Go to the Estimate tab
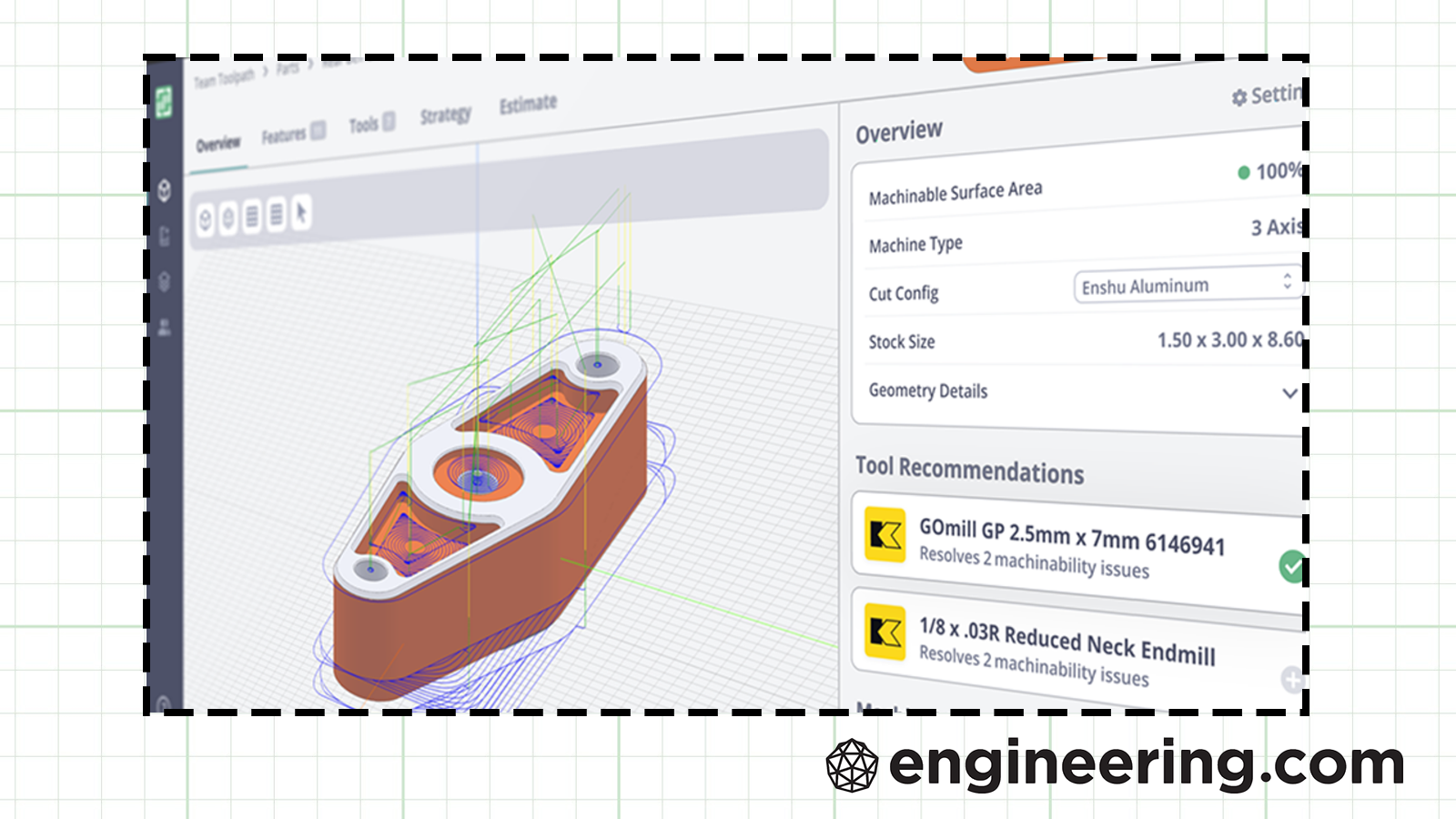The width and height of the screenshot is (1456, 819). [528, 105]
